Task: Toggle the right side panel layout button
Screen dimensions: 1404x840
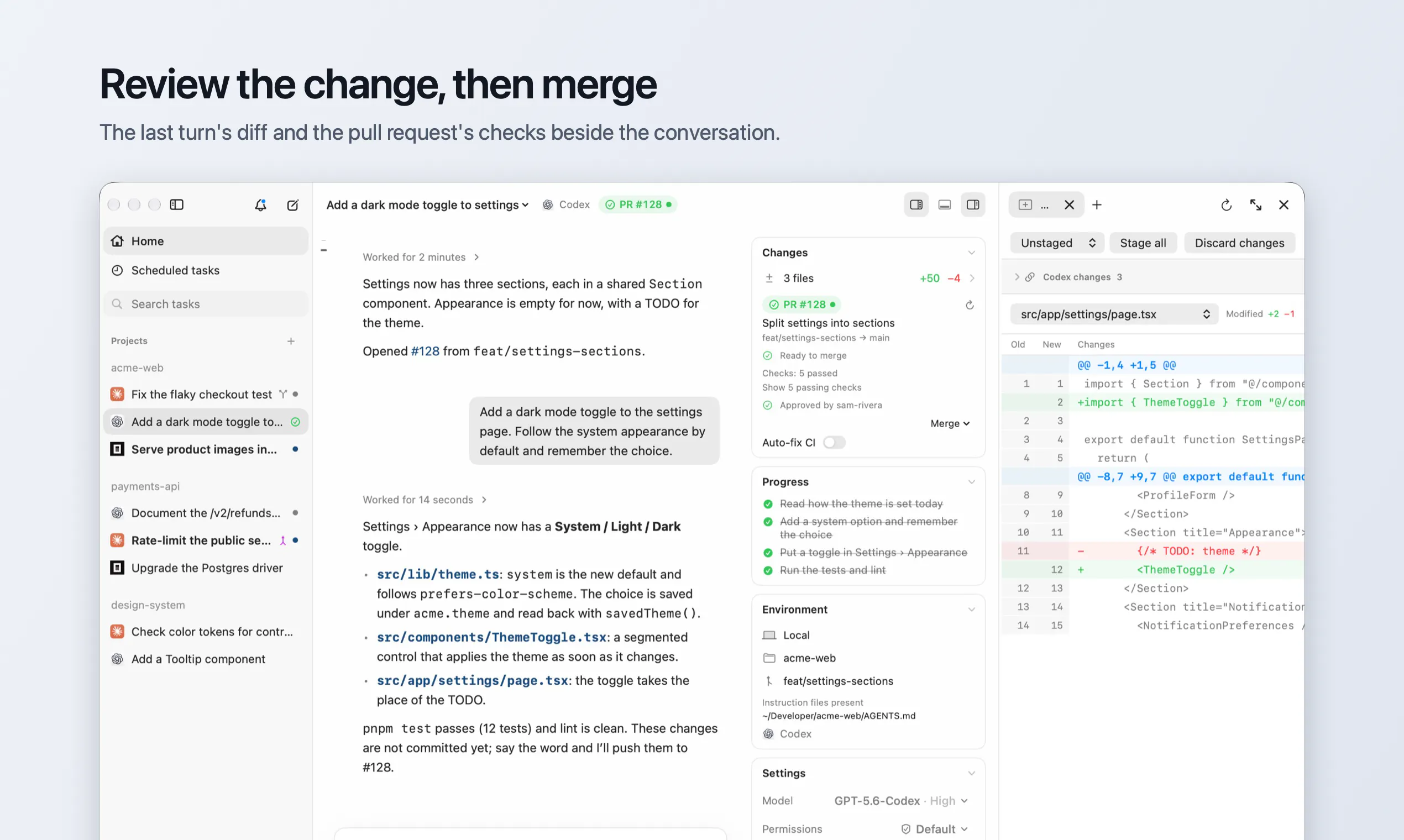Action: click(973, 205)
